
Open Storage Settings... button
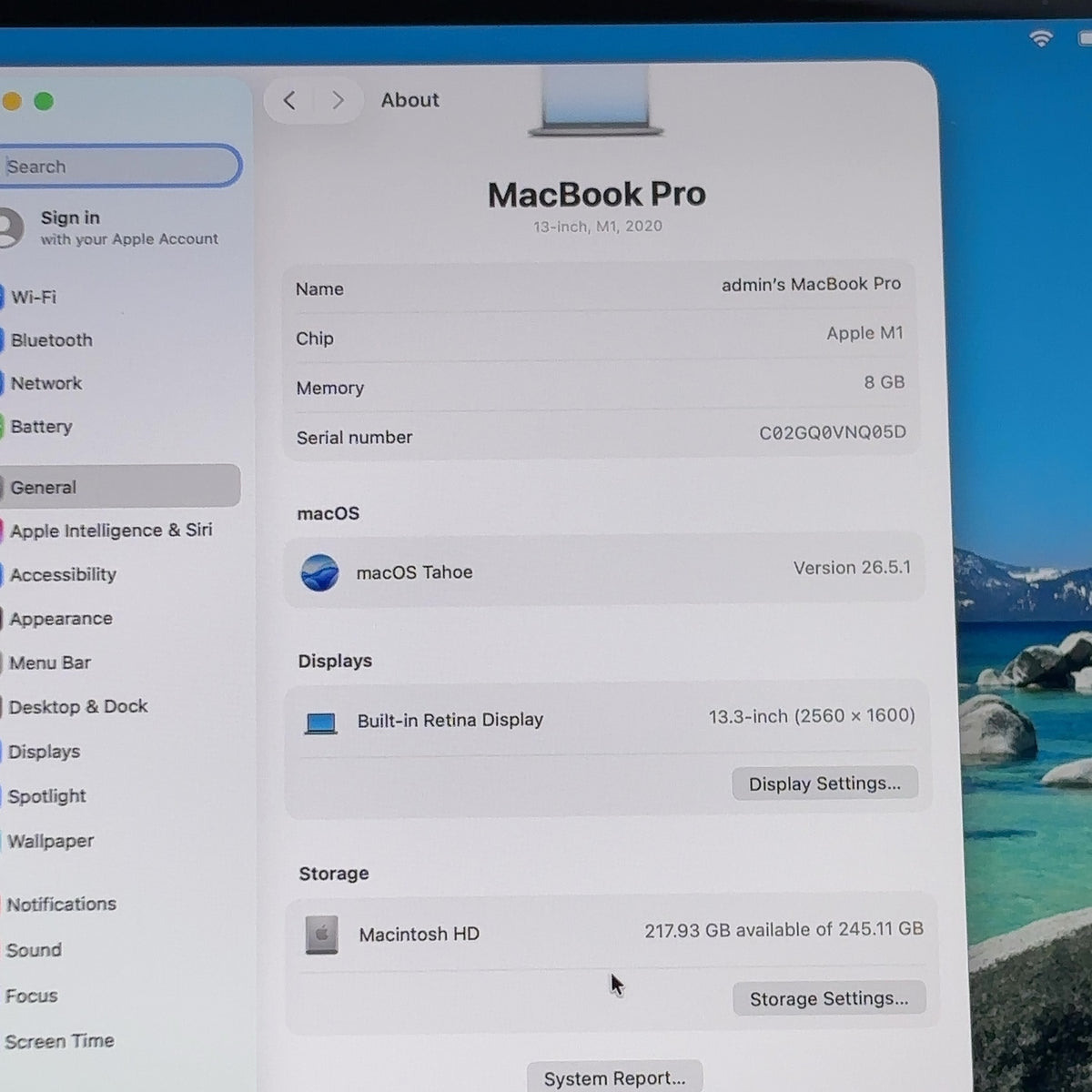829,998
